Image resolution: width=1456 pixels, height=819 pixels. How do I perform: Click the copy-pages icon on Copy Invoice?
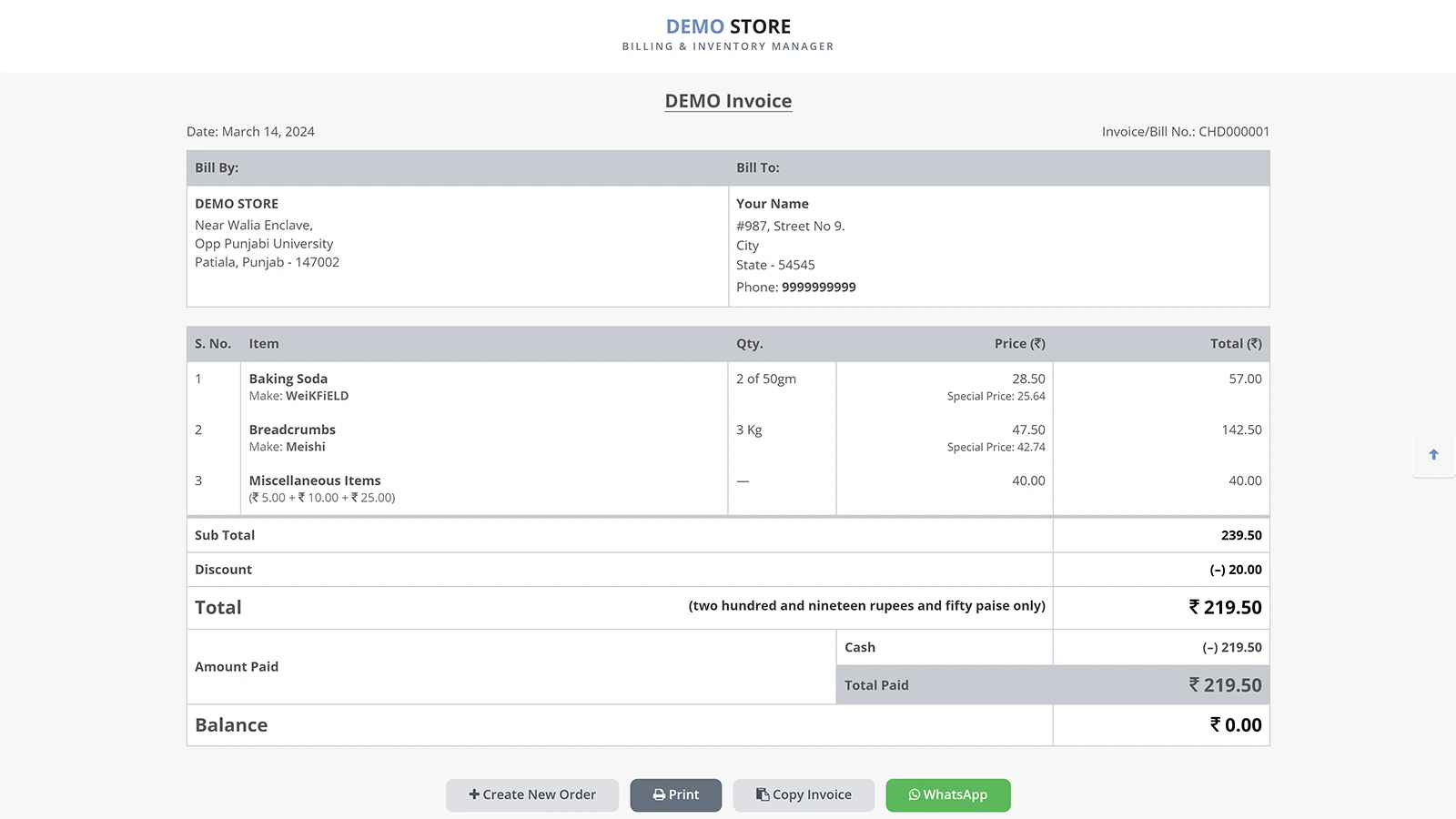pos(761,794)
